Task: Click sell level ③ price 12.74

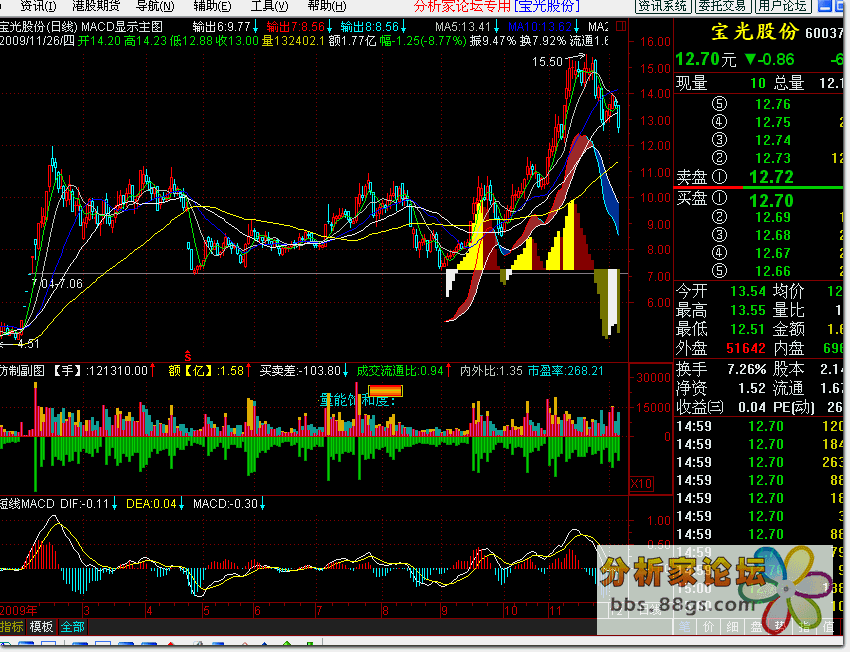Action: [x=773, y=140]
